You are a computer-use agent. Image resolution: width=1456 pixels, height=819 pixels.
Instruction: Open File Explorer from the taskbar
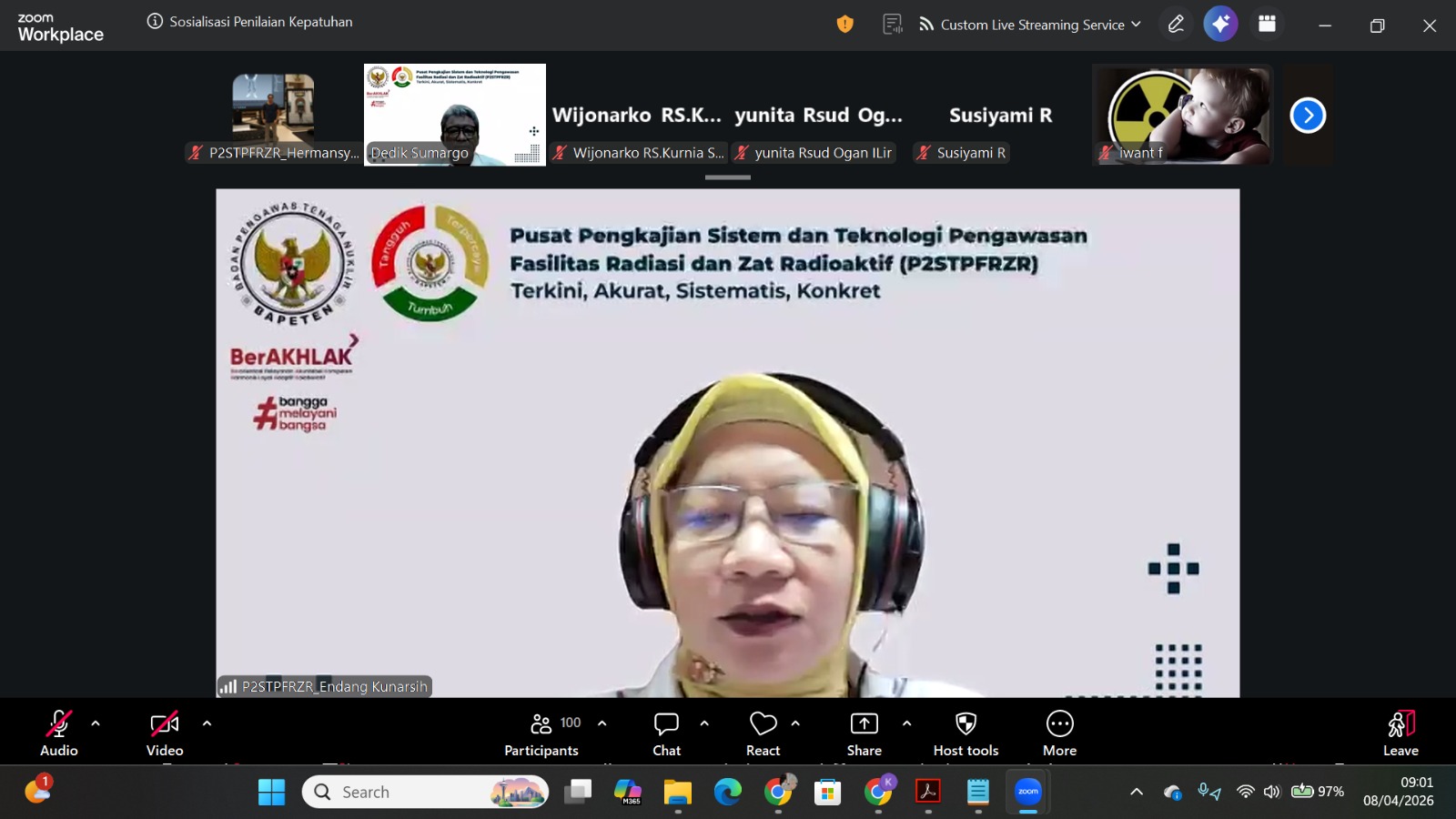(677, 793)
